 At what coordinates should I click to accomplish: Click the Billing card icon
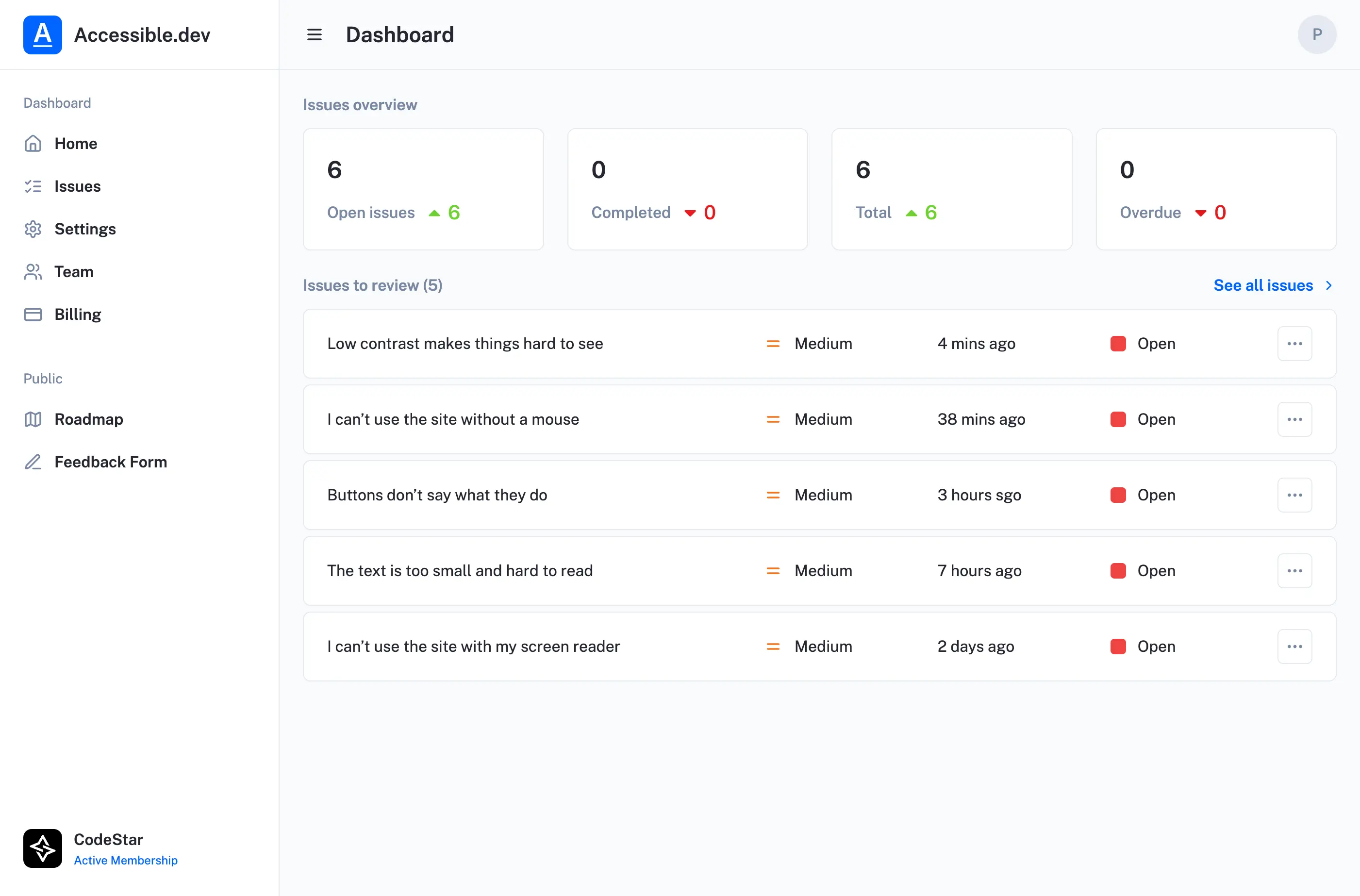click(x=33, y=315)
